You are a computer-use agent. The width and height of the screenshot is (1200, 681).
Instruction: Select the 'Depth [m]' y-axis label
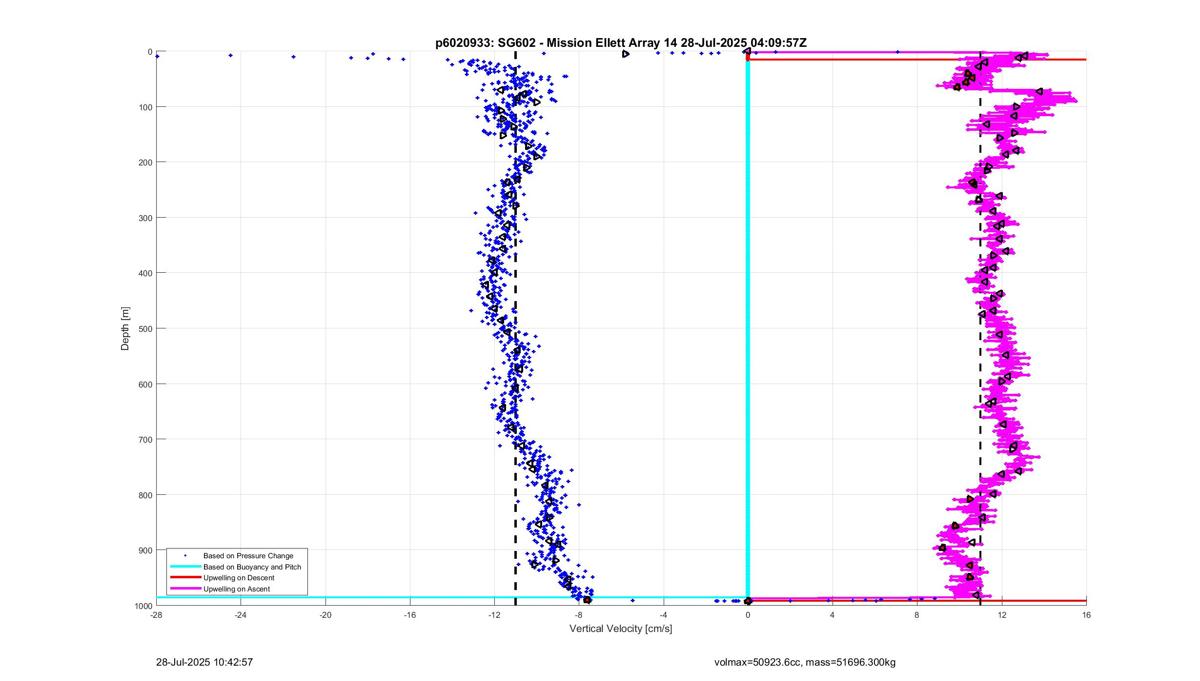point(125,328)
